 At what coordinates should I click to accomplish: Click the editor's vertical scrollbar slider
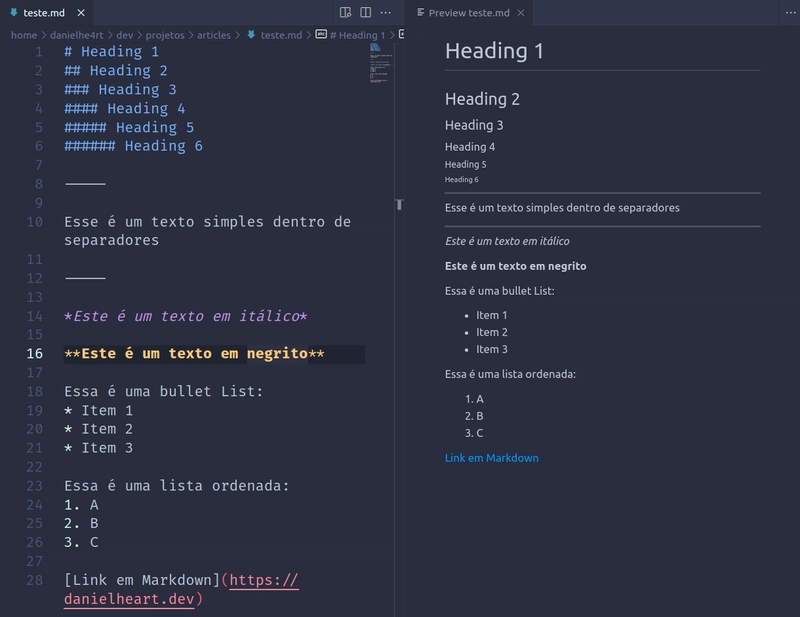tap(399, 205)
